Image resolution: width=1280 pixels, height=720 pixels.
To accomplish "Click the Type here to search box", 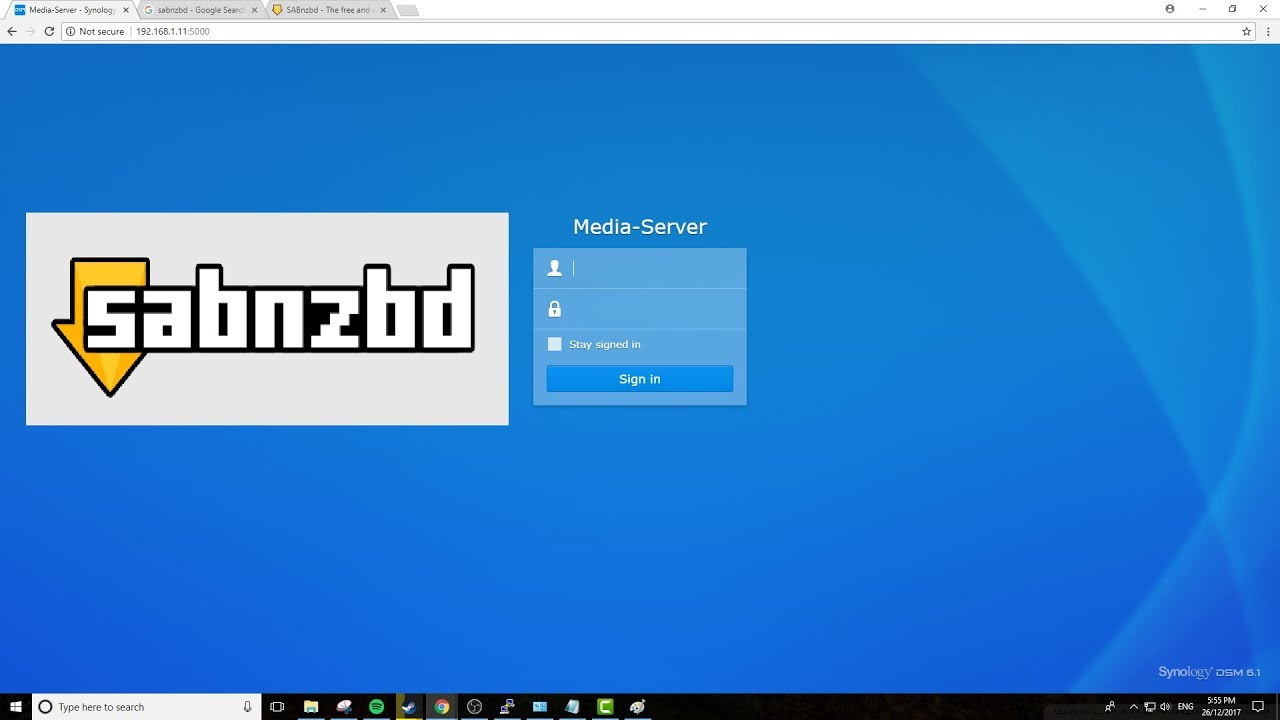I will coord(147,707).
